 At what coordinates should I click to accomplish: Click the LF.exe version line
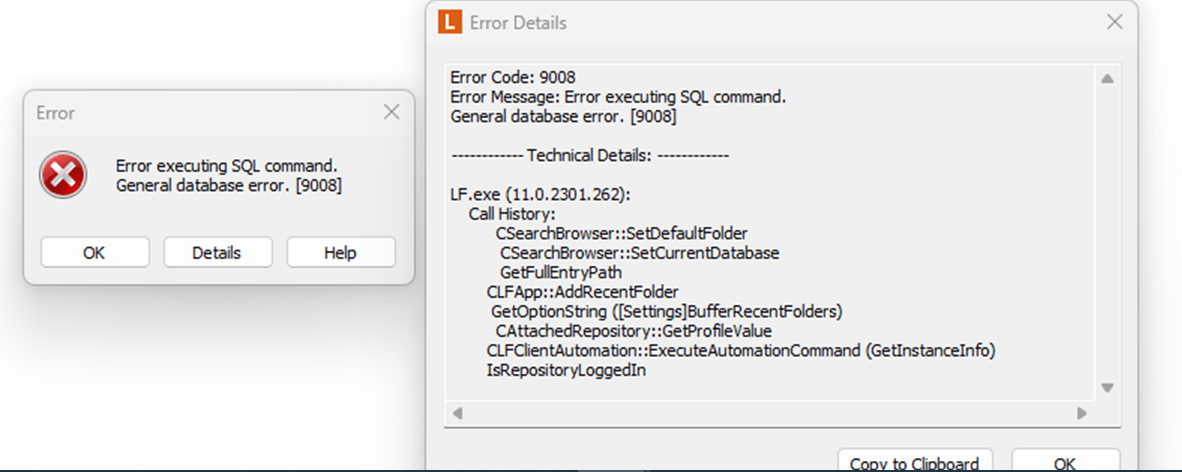[540, 195]
